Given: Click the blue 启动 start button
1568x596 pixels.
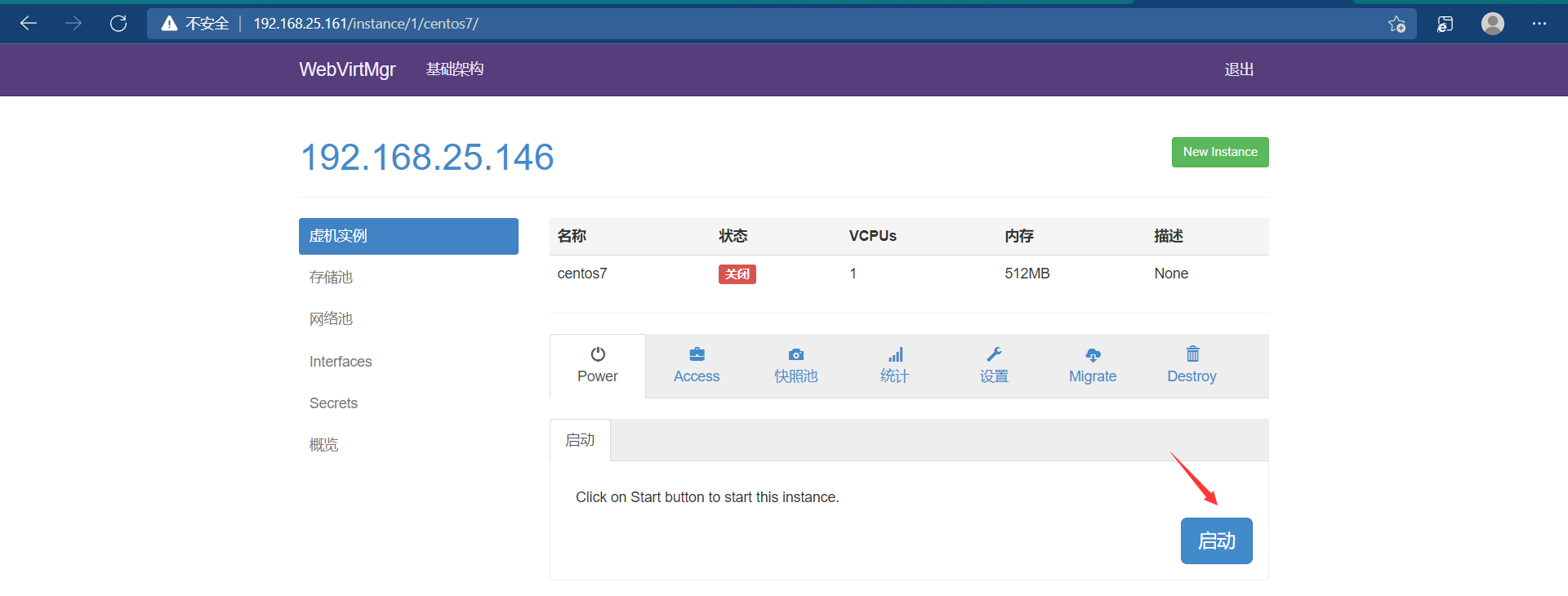Looking at the screenshot, I should (1217, 540).
